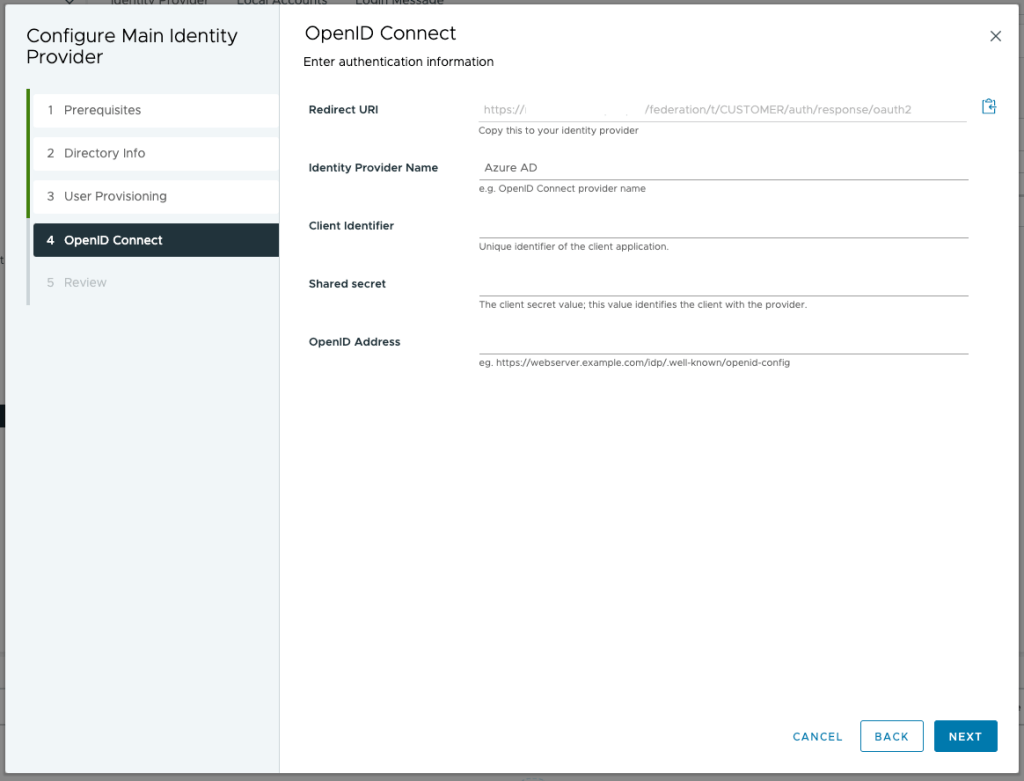The width and height of the screenshot is (1024, 781).
Task: Click the OpenID Address field label
Action: pyautogui.click(x=354, y=342)
